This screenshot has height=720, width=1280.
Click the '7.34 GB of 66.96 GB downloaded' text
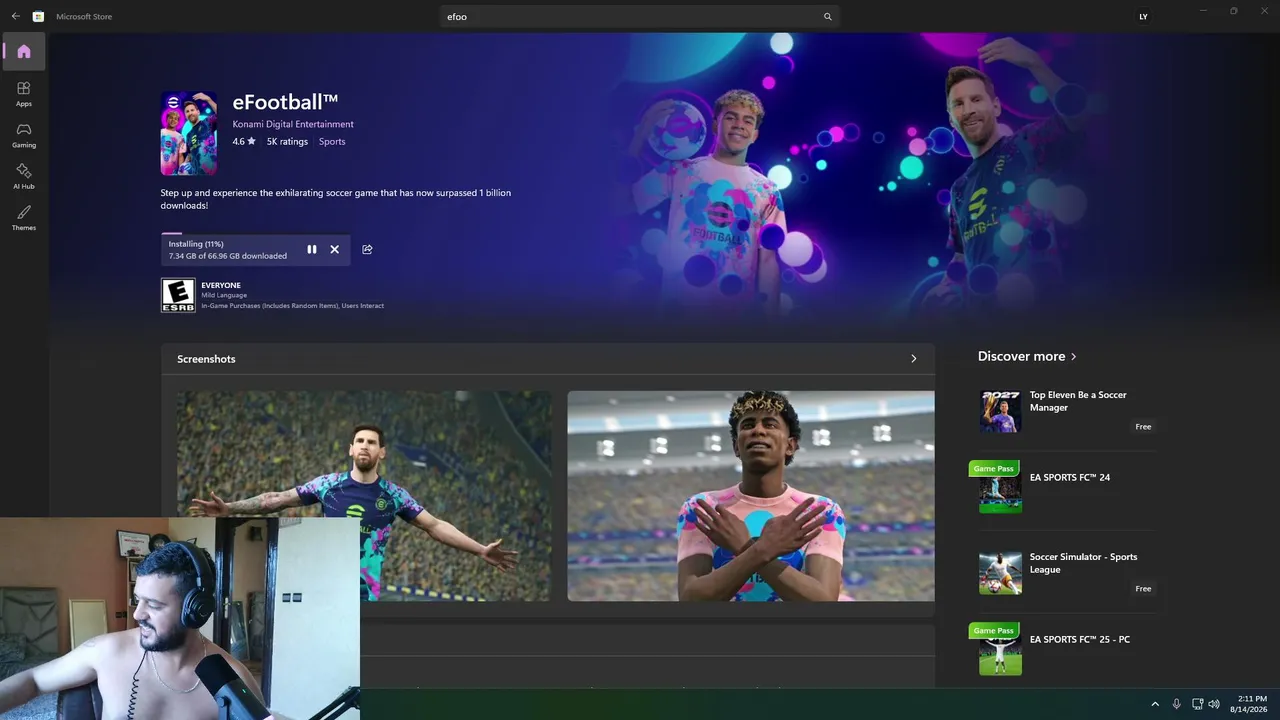tap(228, 256)
